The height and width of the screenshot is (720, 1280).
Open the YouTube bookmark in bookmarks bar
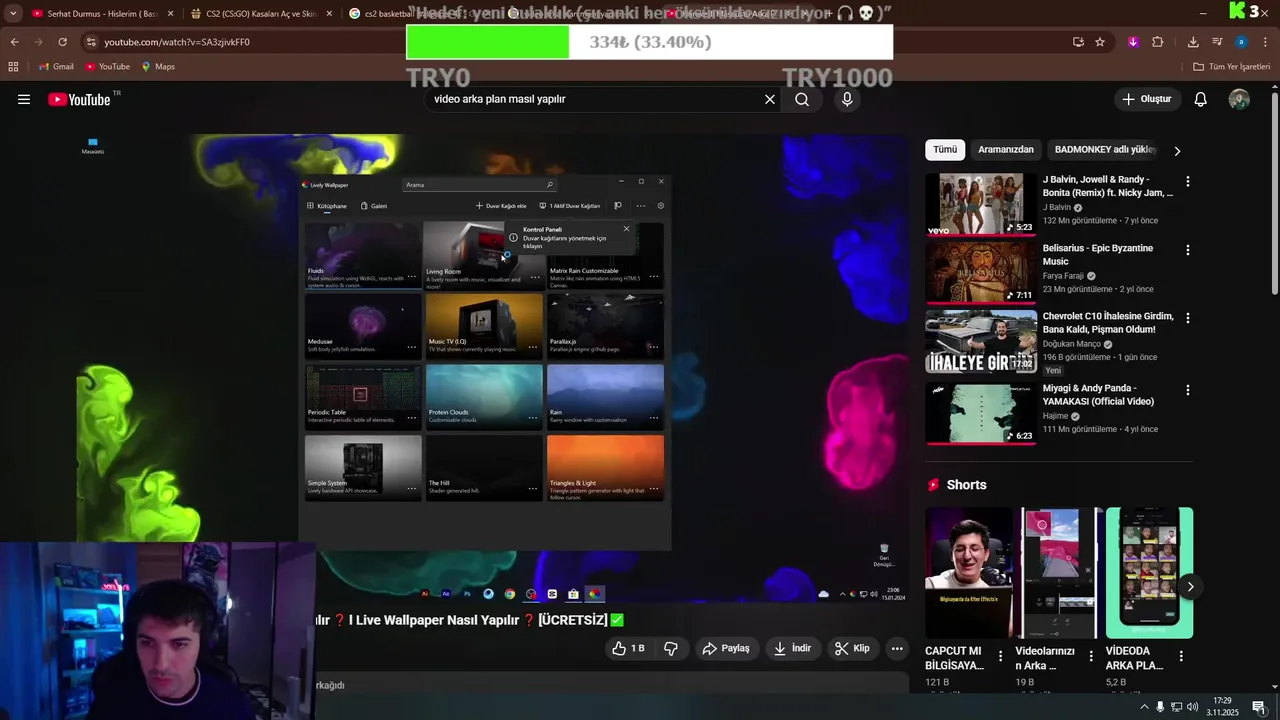(107, 66)
